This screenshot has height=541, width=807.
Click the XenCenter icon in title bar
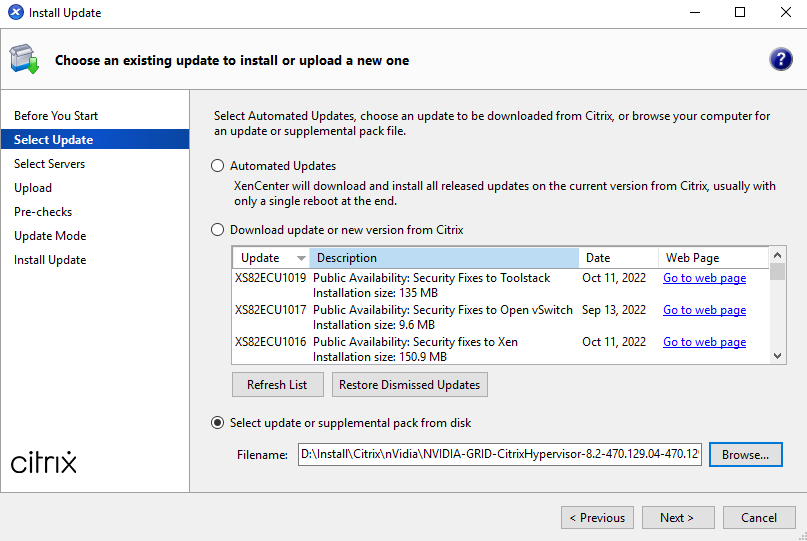pos(16,12)
